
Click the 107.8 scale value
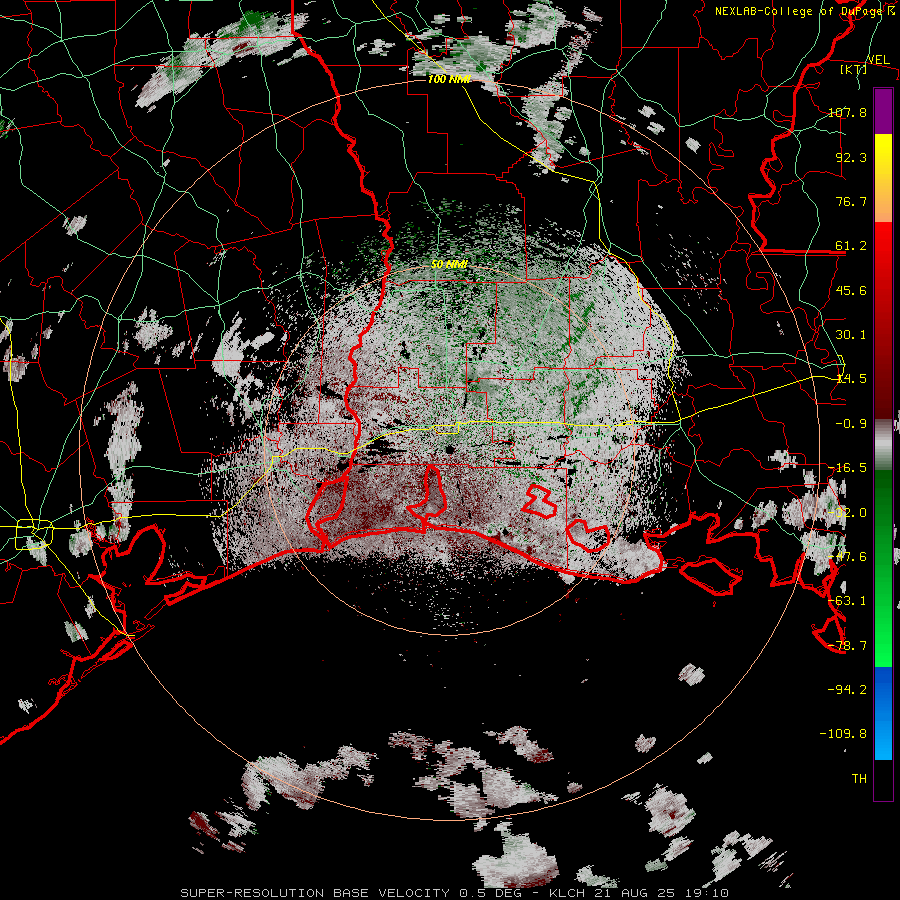(848, 112)
